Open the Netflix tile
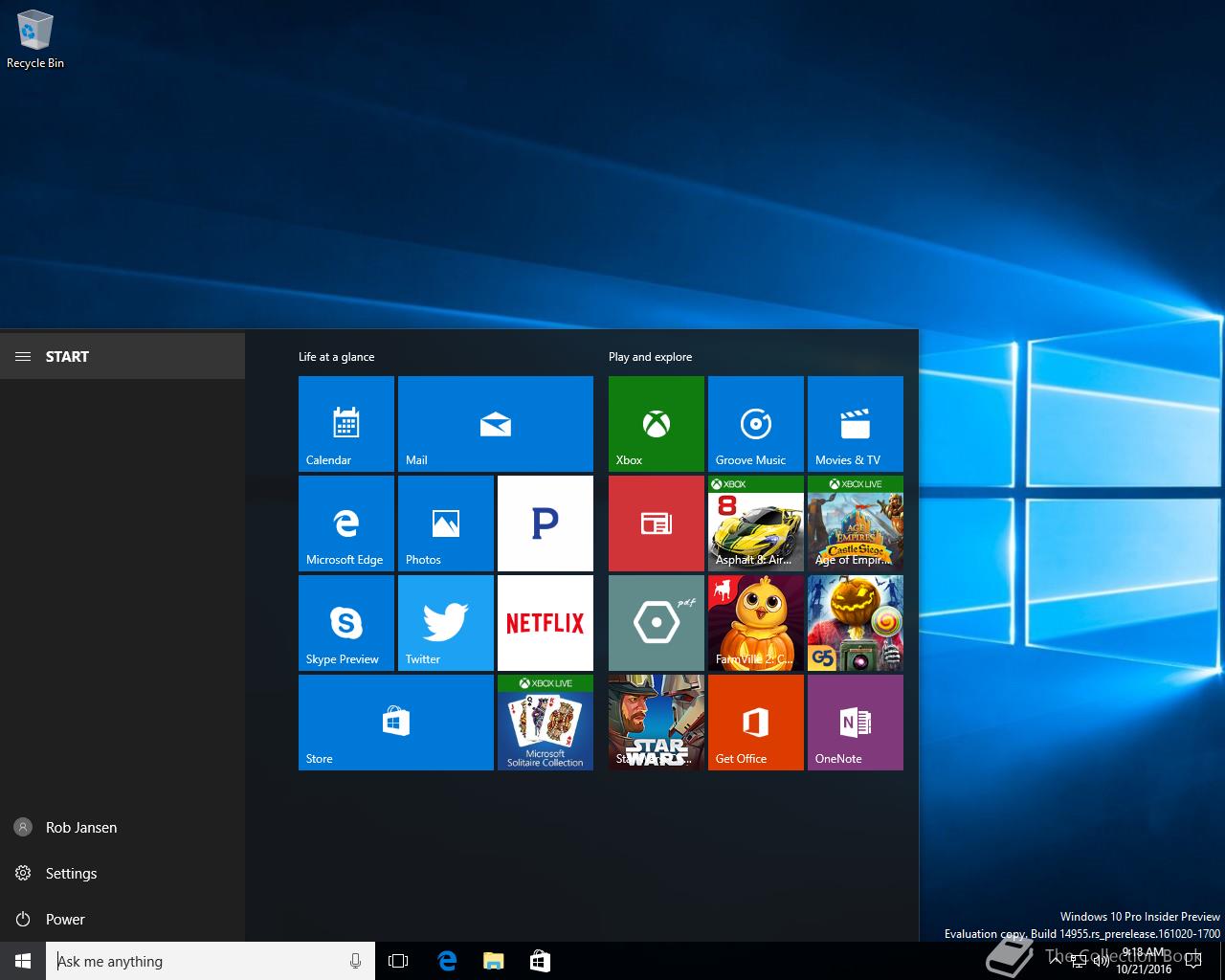The width and height of the screenshot is (1225, 980). [546, 623]
